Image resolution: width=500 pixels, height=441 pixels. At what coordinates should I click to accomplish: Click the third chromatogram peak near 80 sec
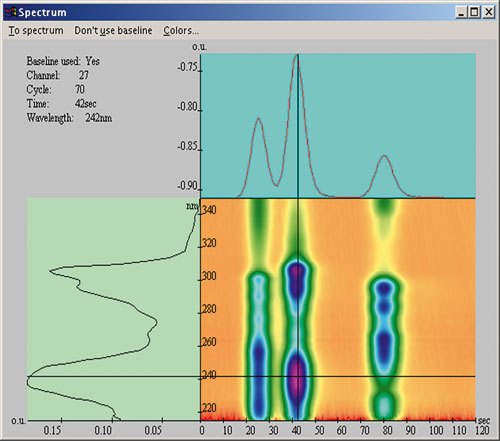click(x=384, y=156)
